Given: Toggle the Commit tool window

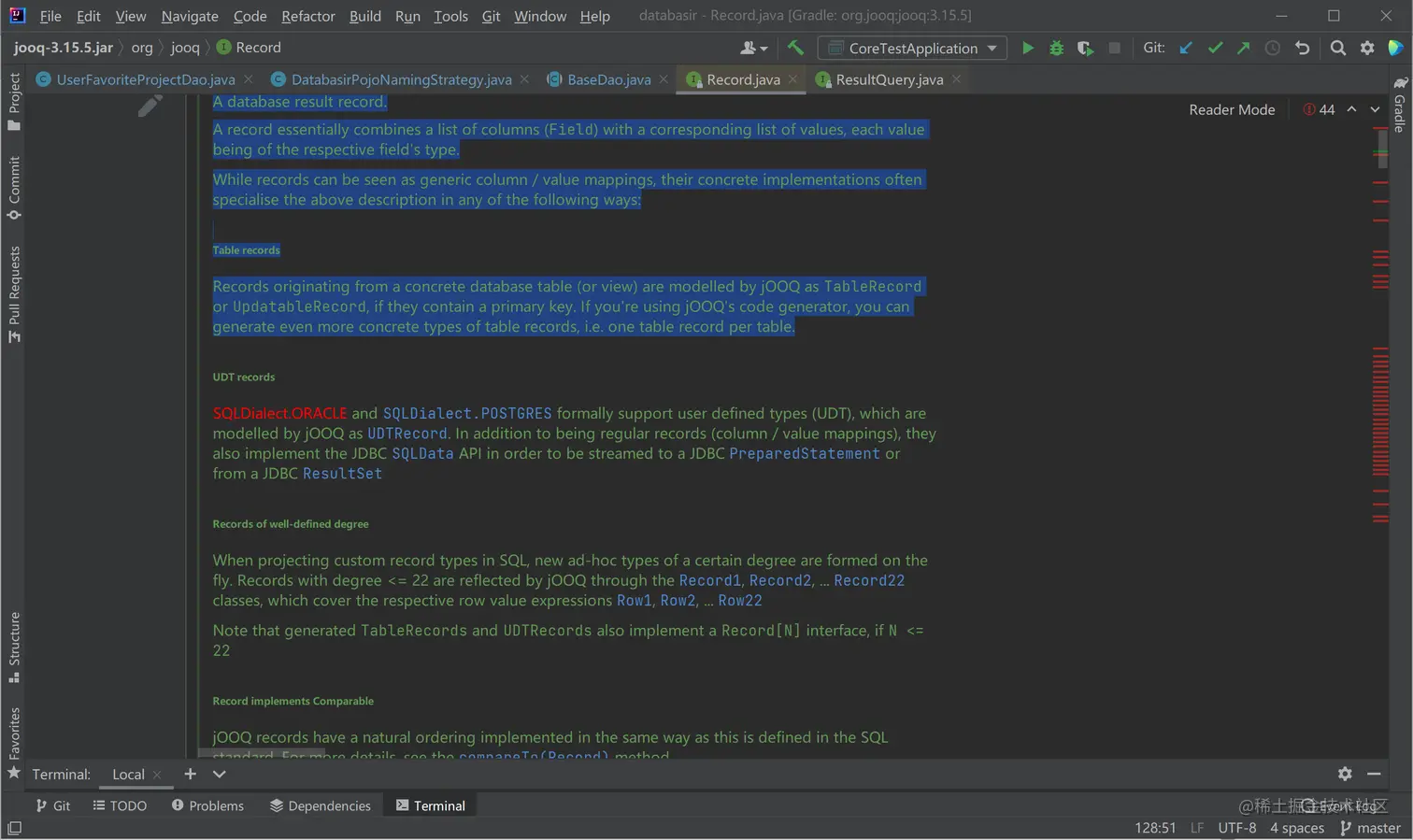Looking at the screenshot, I should coord(14,189).
